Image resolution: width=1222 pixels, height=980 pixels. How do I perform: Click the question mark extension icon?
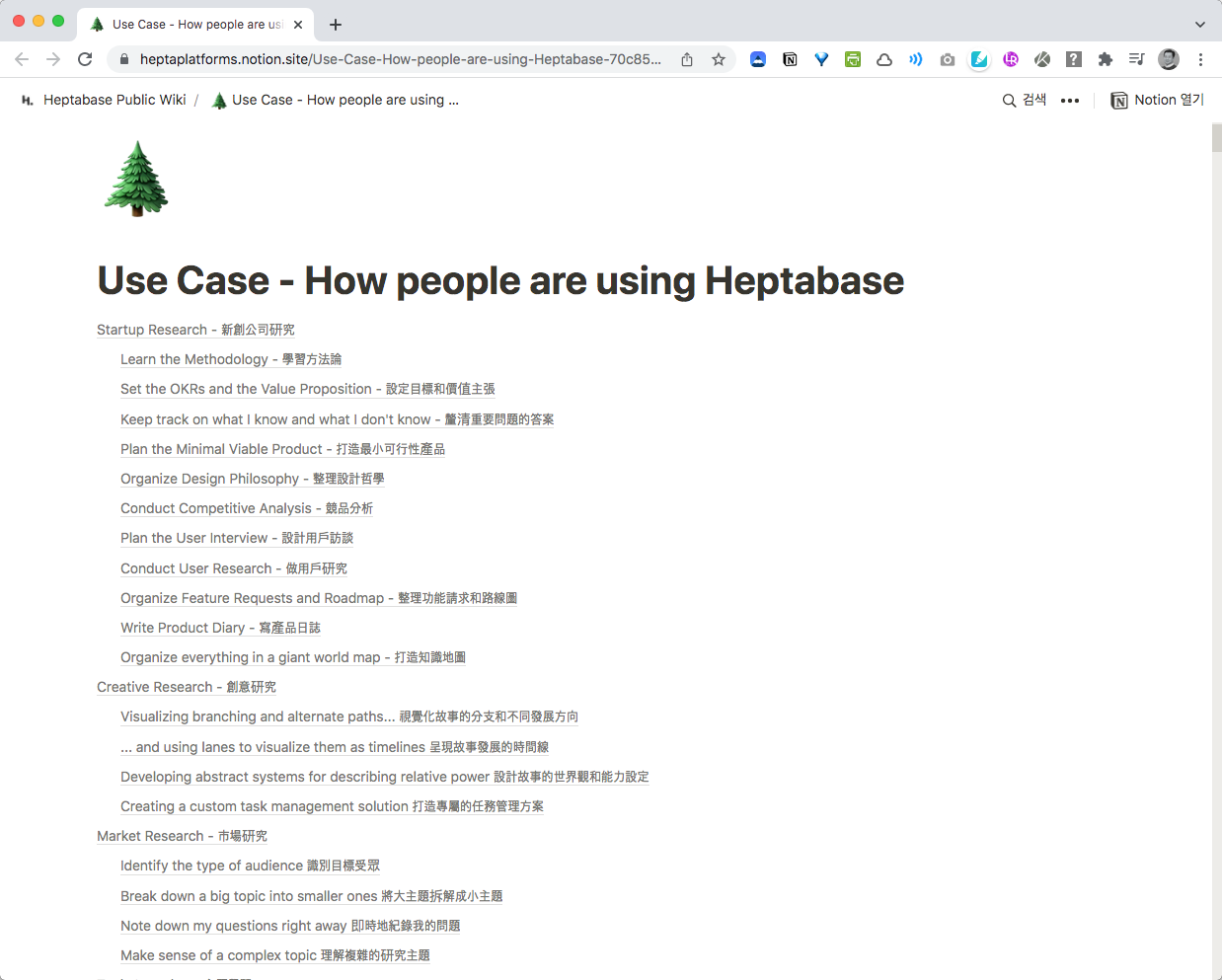pyautogui.click(x=1074, y=59)
